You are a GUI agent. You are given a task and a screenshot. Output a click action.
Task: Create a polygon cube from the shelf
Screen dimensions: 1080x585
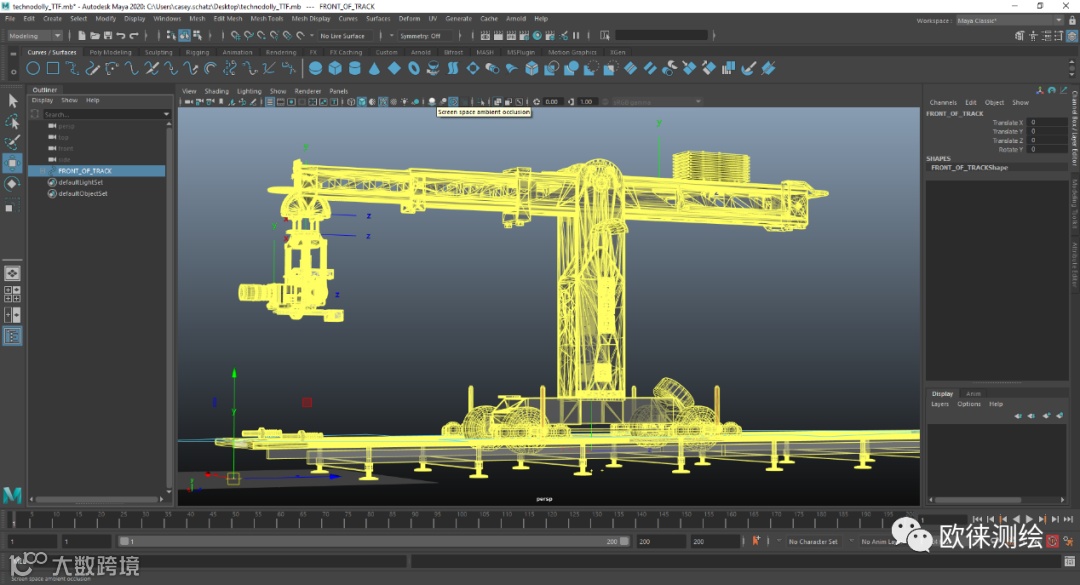tap(335, 68)
